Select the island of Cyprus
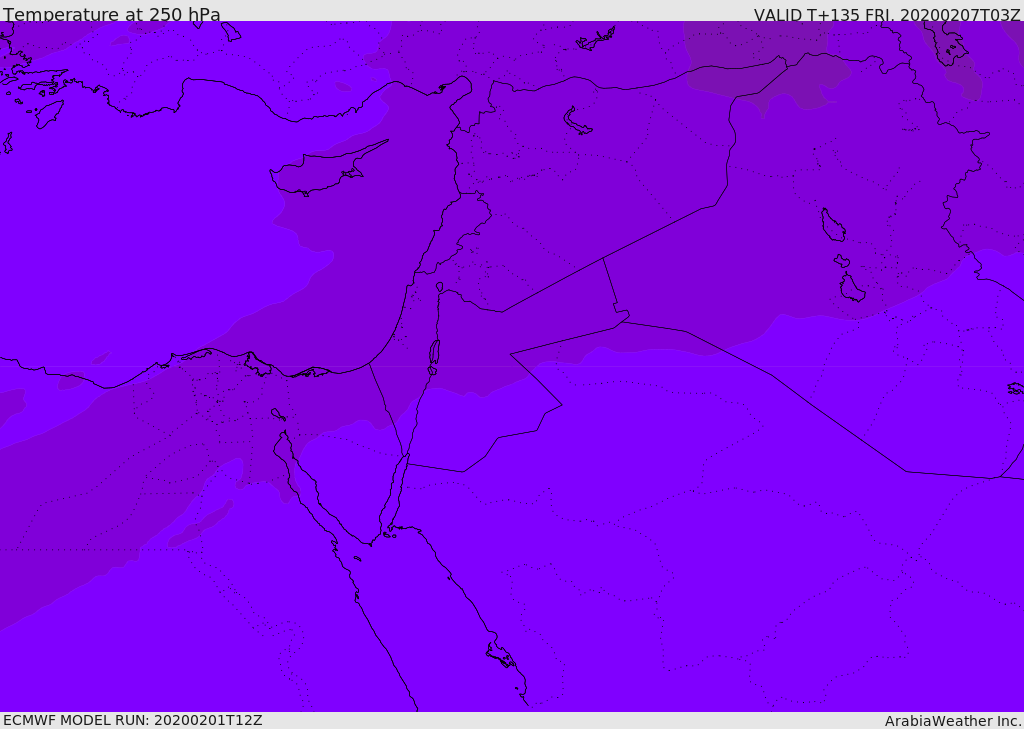Viewport: 1024px width, 729px height. pyautogui.click(x=318, y=174)
